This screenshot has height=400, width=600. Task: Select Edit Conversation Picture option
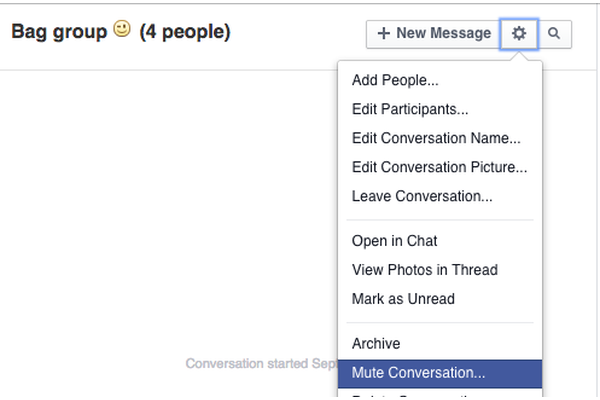tap(439, 168)
